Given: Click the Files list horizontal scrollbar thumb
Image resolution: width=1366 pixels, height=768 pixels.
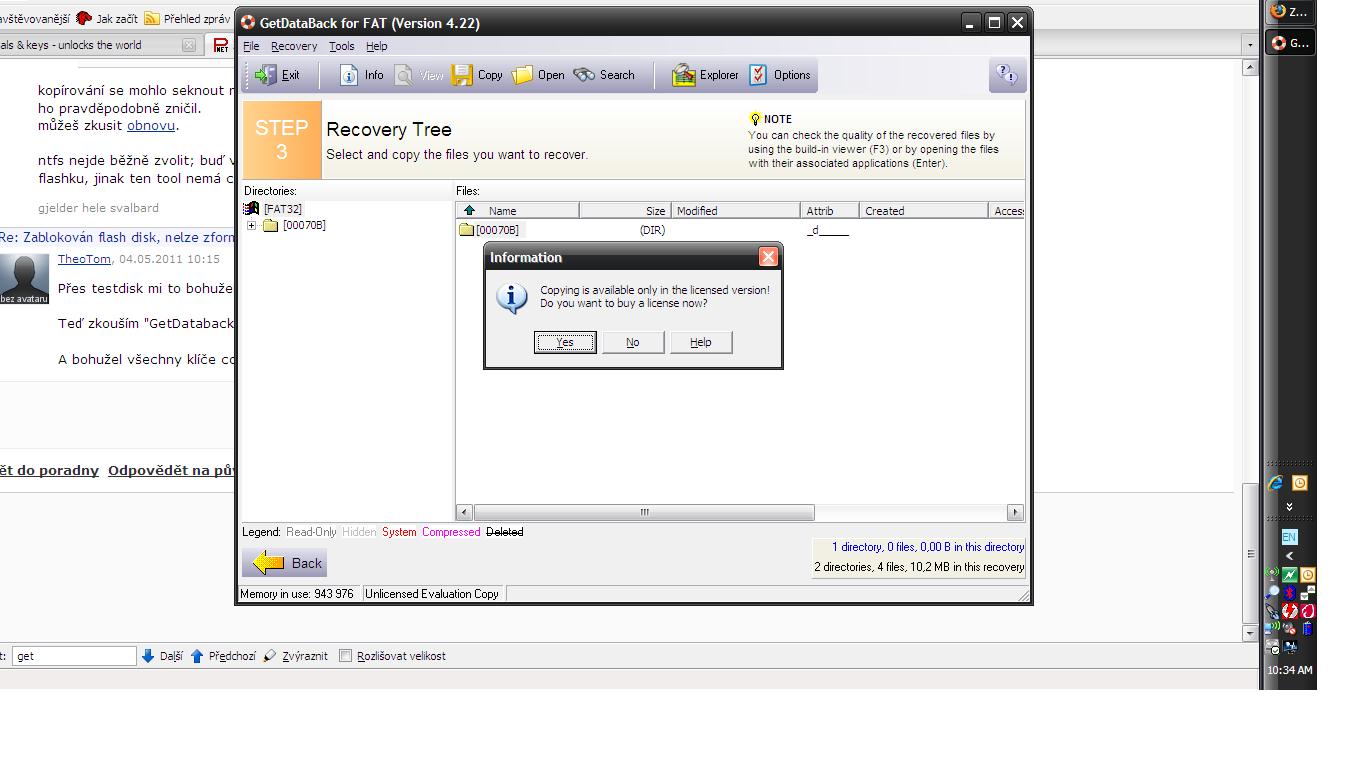Looking at the screenshot, I should pyautogui.click(x=644, y=512).
